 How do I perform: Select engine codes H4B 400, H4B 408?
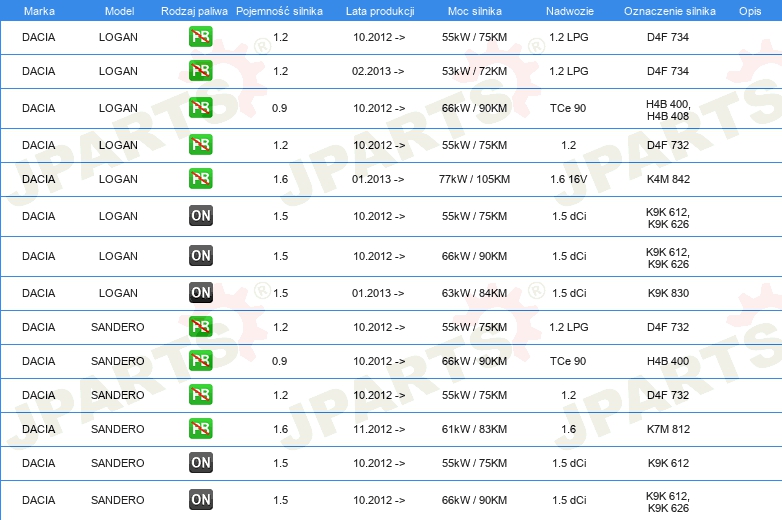pos(668,110)
